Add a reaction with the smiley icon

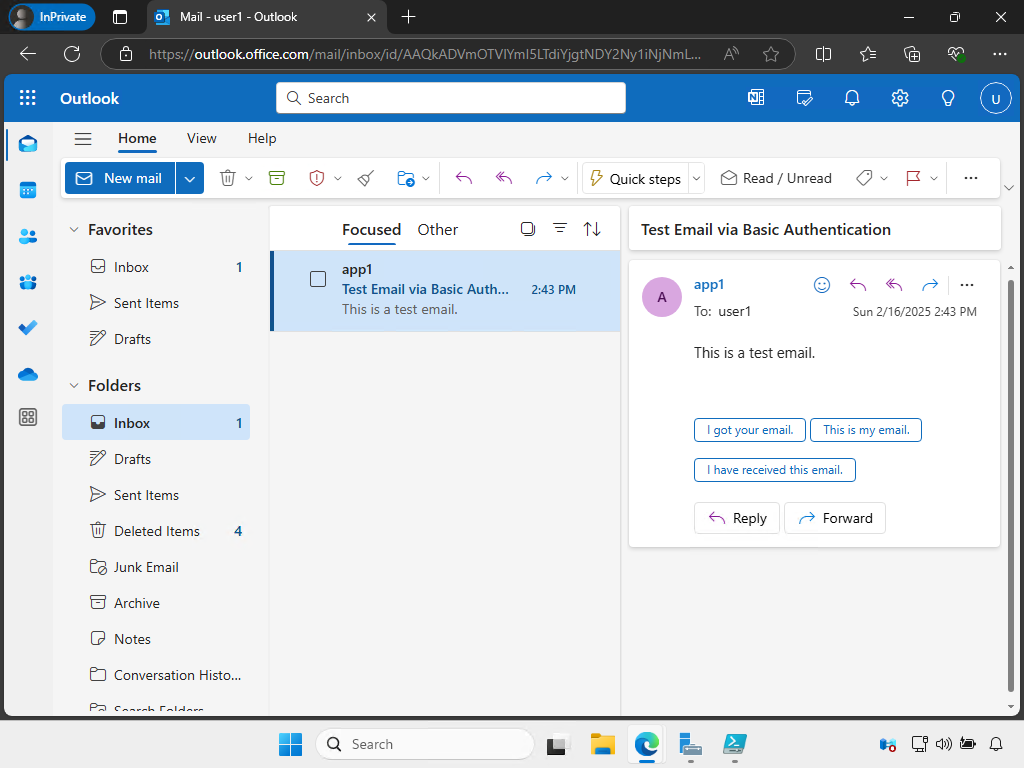822,285
